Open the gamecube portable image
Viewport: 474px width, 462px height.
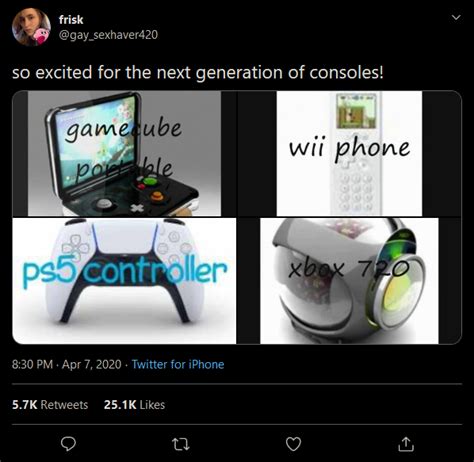point(124,153)
